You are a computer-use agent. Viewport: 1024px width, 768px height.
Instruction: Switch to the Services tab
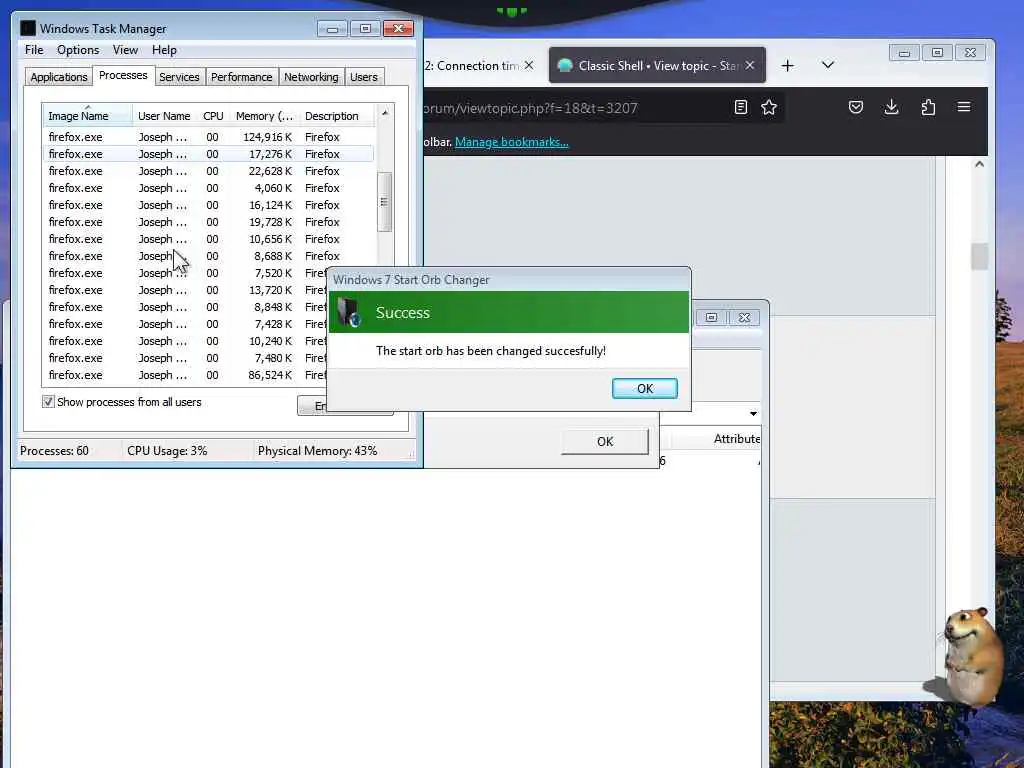tap(179, 77)
